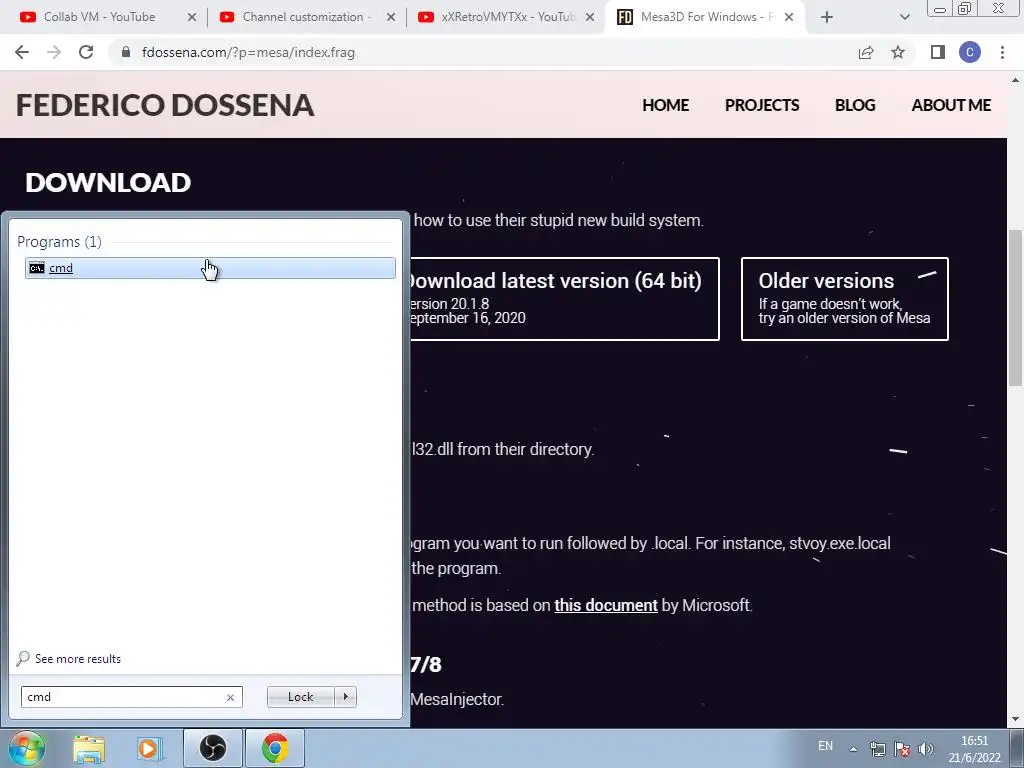
Task: Close the Mesa3D For Windows tab
Action: [x=789, y=18]
